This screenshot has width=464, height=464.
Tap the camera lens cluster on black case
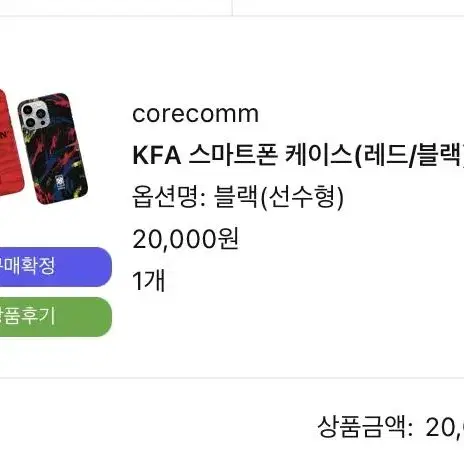pos(34,113)
